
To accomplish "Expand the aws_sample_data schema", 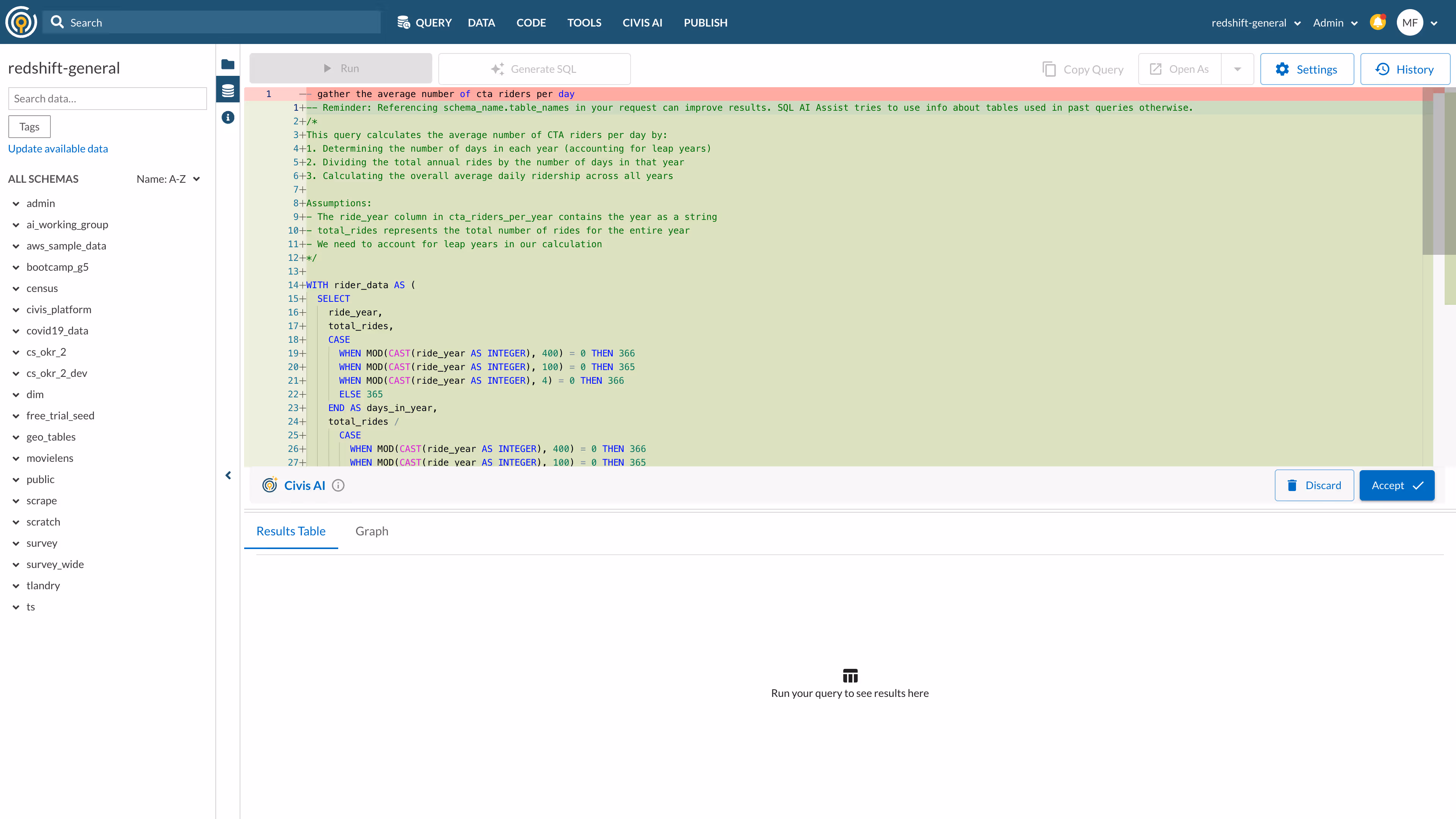I will [x=16, y=246].
